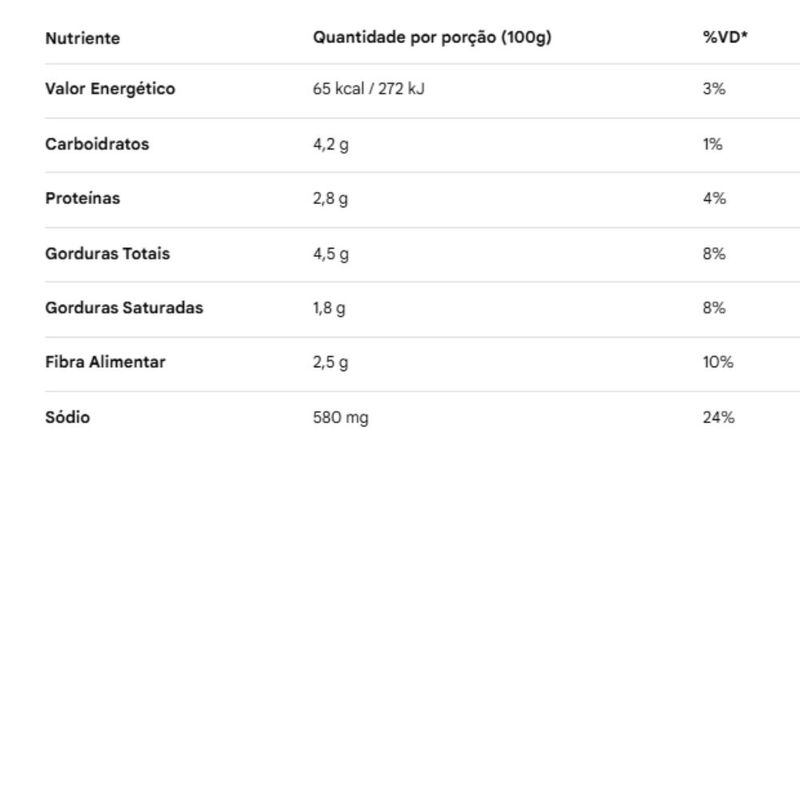Click the 1,8 g saturated fat amount
Viewport: 800px width, 800px height.
click(329, 307)
